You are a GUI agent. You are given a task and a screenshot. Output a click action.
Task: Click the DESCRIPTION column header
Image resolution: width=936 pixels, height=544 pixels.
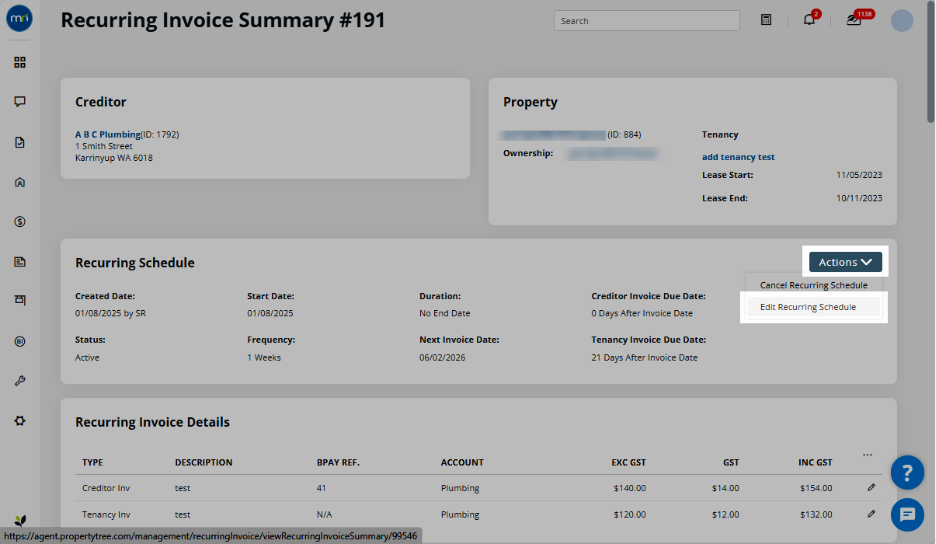pyautogui.click(x=204, y=462)
